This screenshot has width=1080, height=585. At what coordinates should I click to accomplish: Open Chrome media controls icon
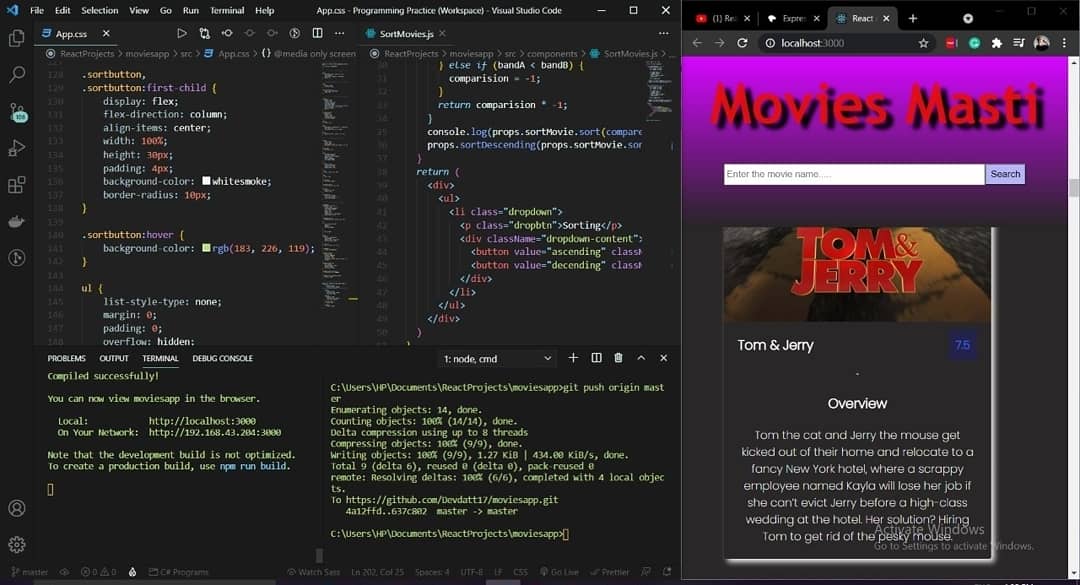1019,43
